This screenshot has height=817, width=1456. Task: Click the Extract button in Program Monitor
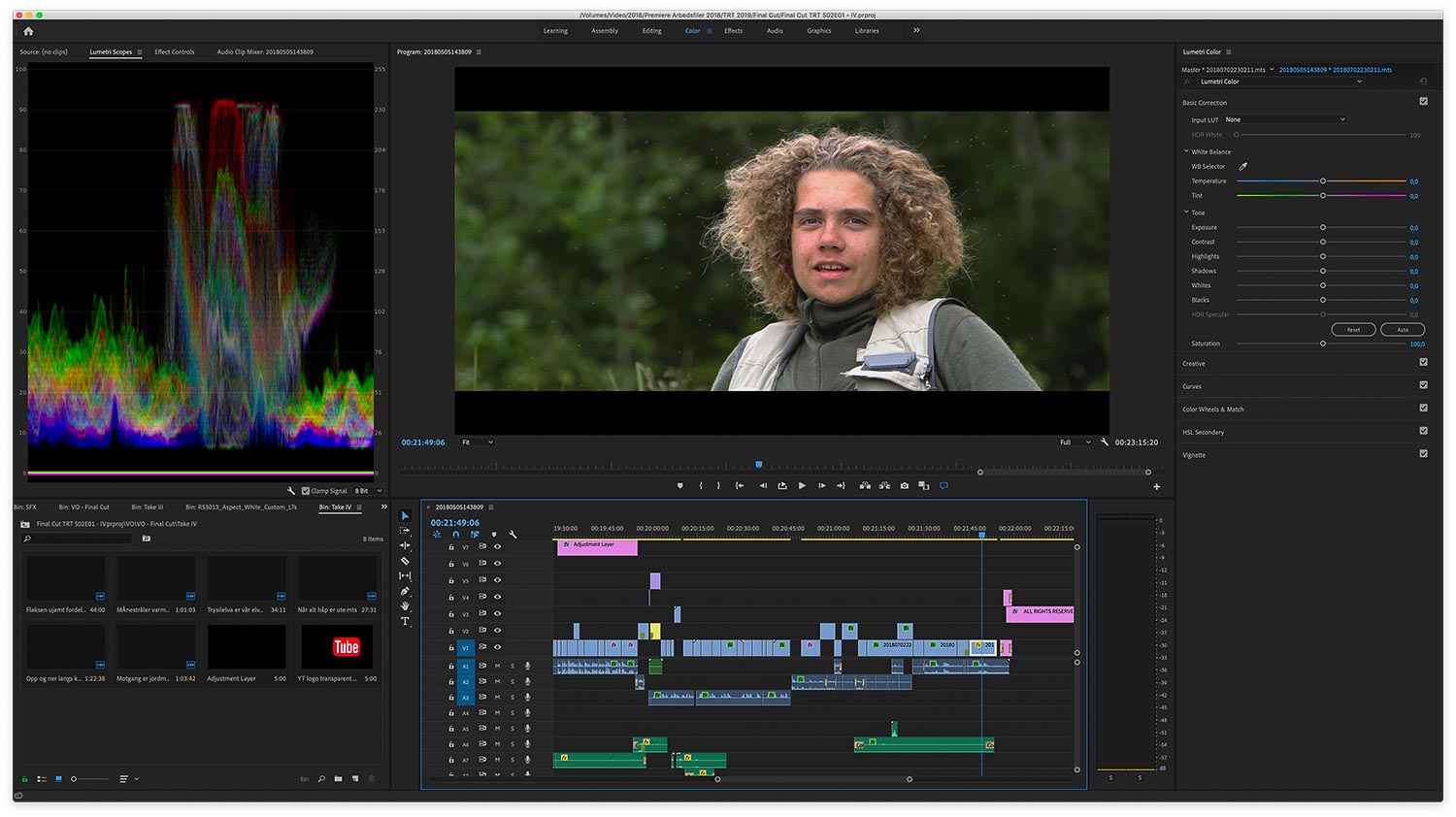pos(884,485)
